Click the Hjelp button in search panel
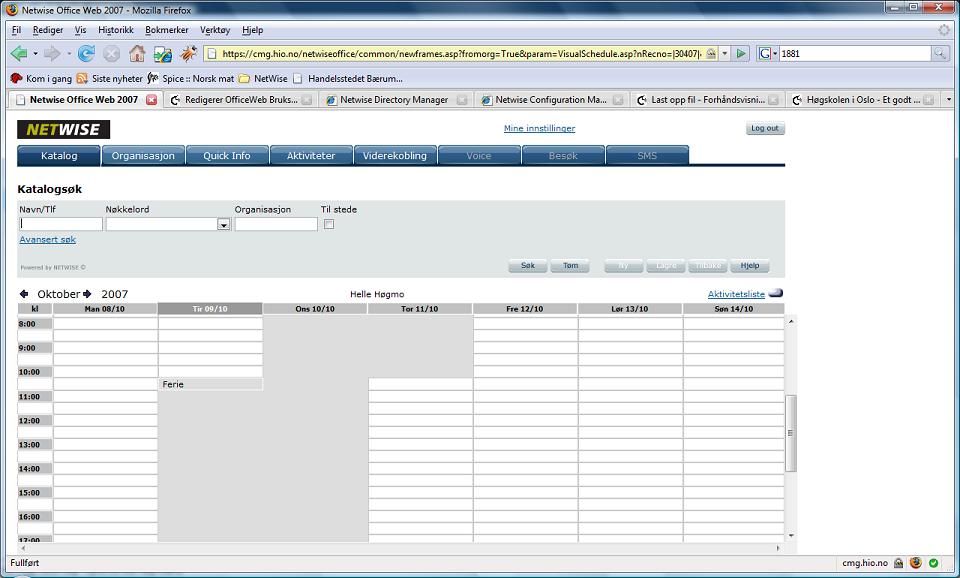Image resolution: width=960 pixels, height=578 pixels. [749, 266]
